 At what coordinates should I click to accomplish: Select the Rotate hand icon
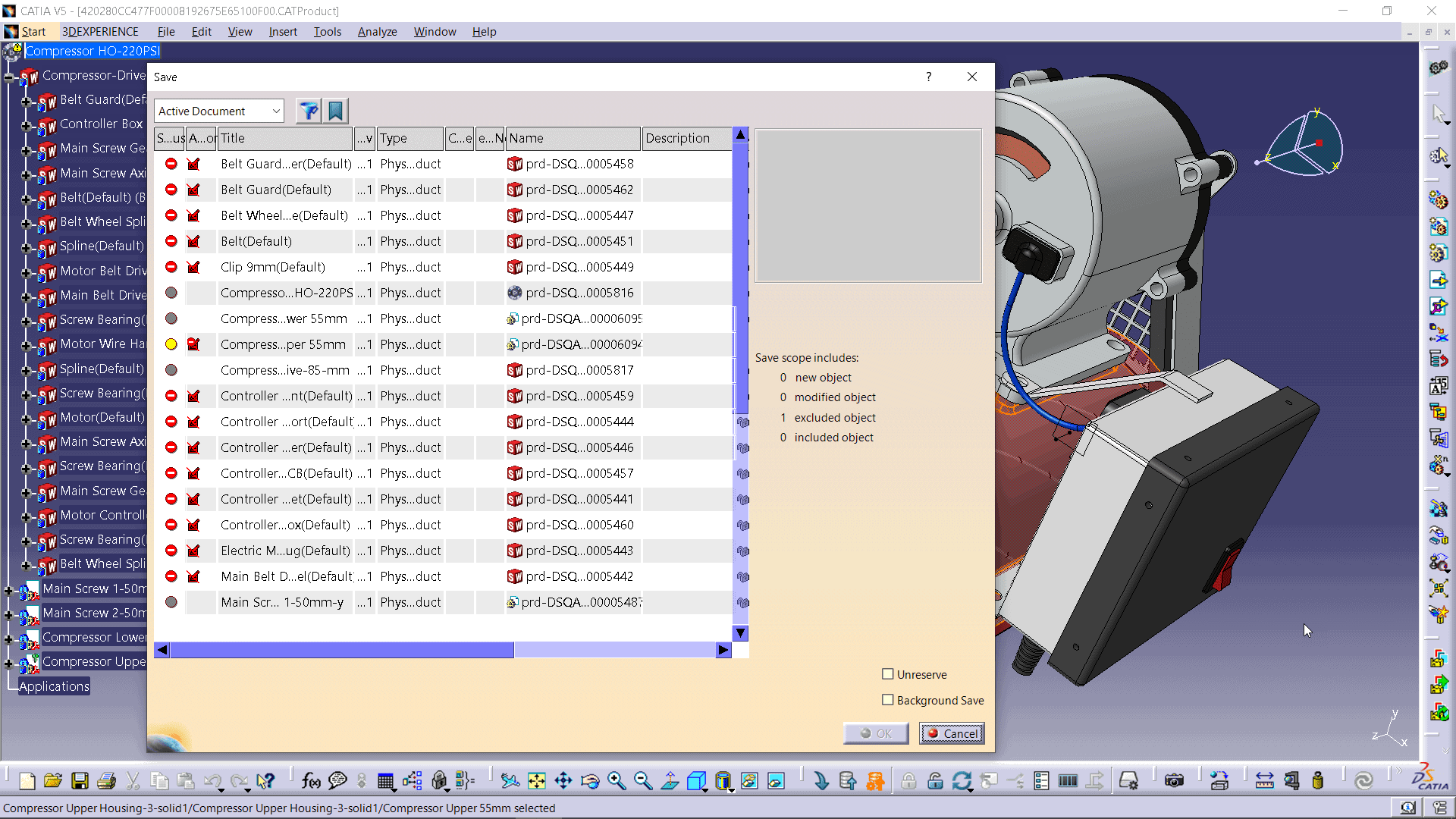coord(590,780)
